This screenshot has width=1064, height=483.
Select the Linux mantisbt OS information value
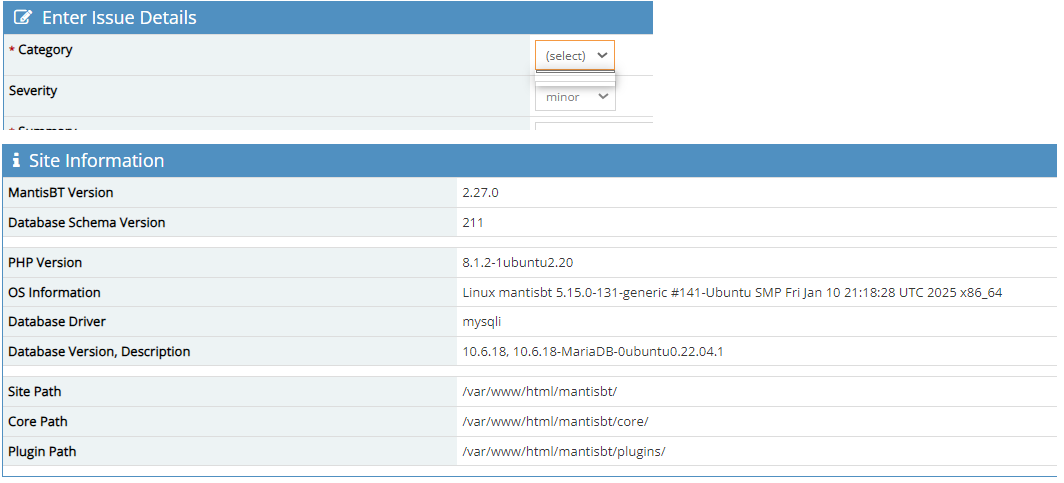pyautogui.click(x=732, y=292)
